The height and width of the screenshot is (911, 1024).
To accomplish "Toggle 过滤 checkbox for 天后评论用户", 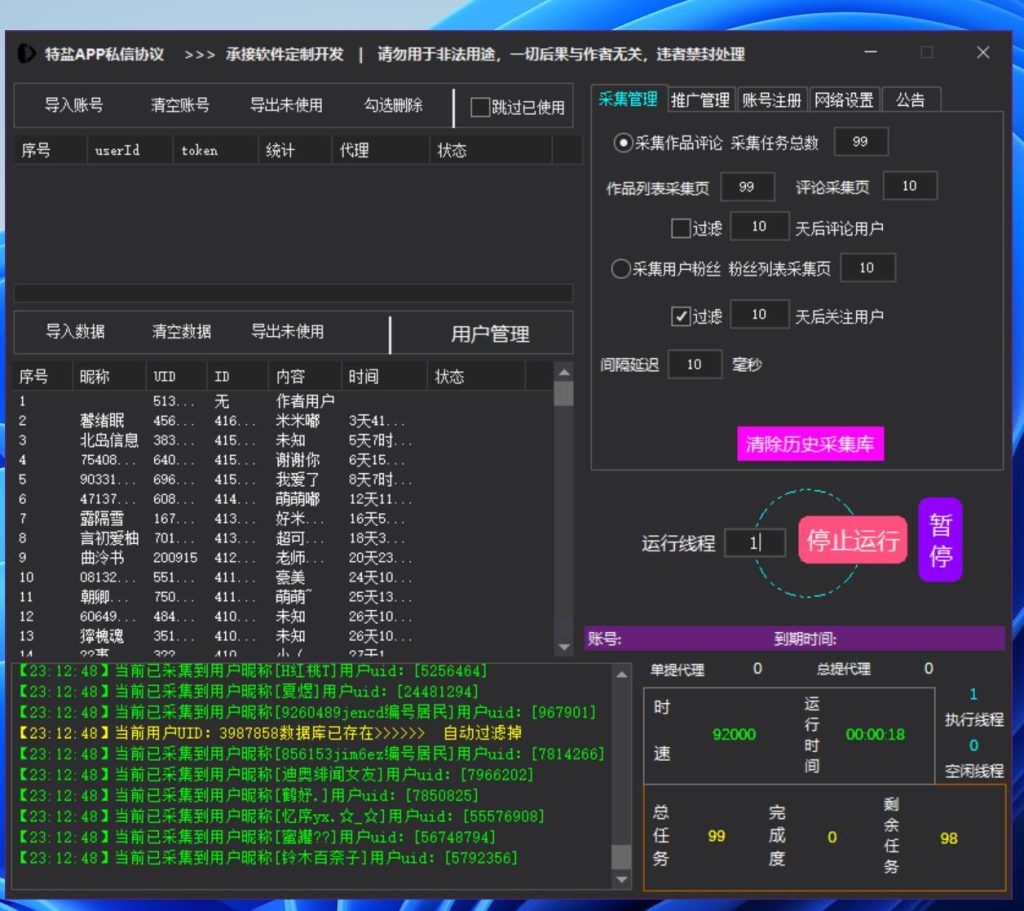I will click(680, 228).
